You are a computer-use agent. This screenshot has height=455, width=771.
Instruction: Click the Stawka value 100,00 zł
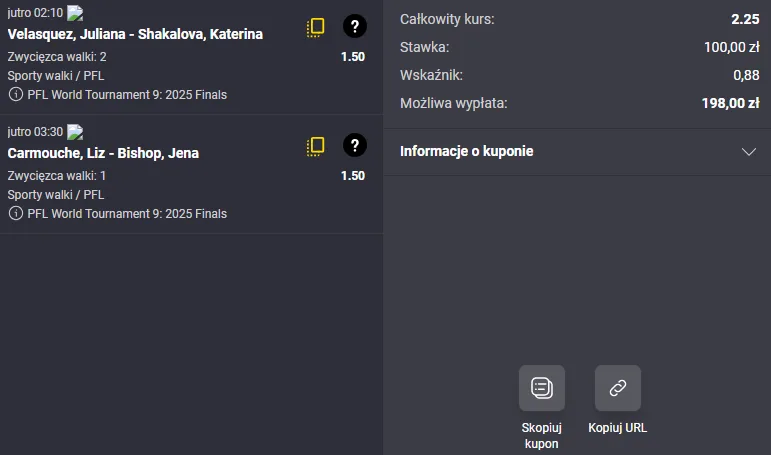pyautogui.click(x=732, y=47)
